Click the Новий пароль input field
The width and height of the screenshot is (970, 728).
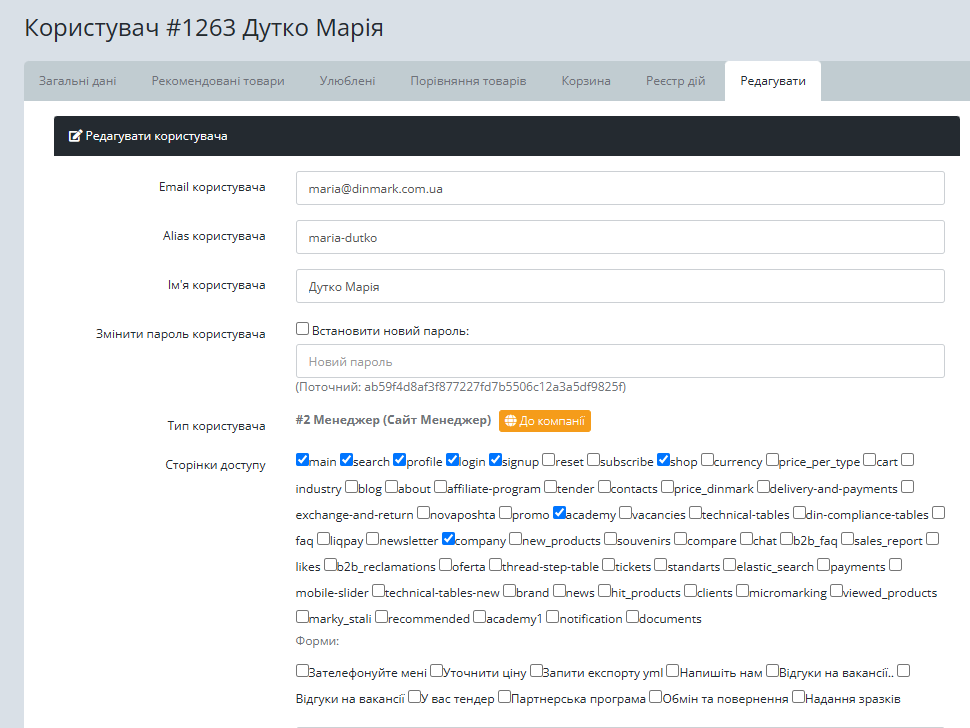pos(620,361)
